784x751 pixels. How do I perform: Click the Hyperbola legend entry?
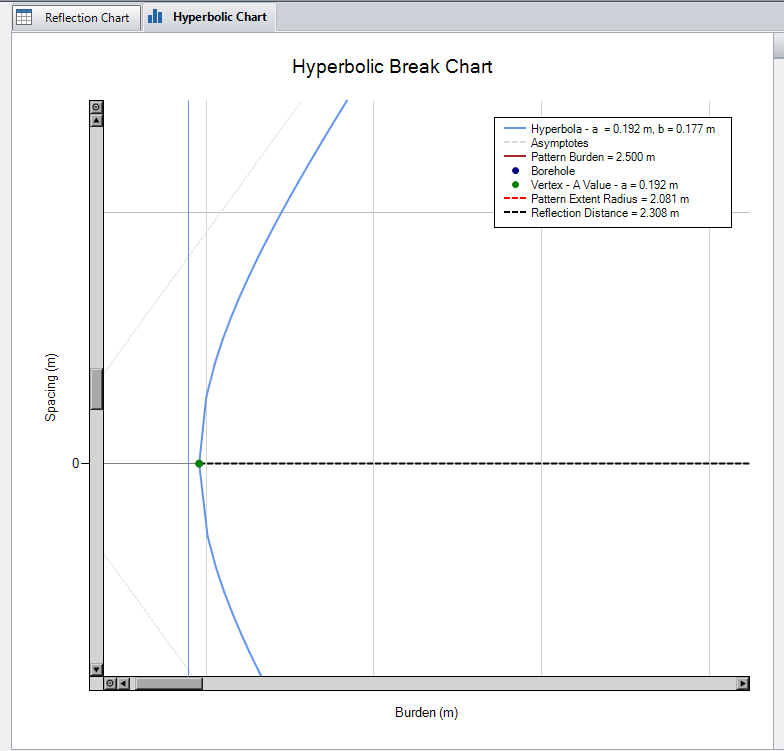pyautogui.click(x=610, y=129)
